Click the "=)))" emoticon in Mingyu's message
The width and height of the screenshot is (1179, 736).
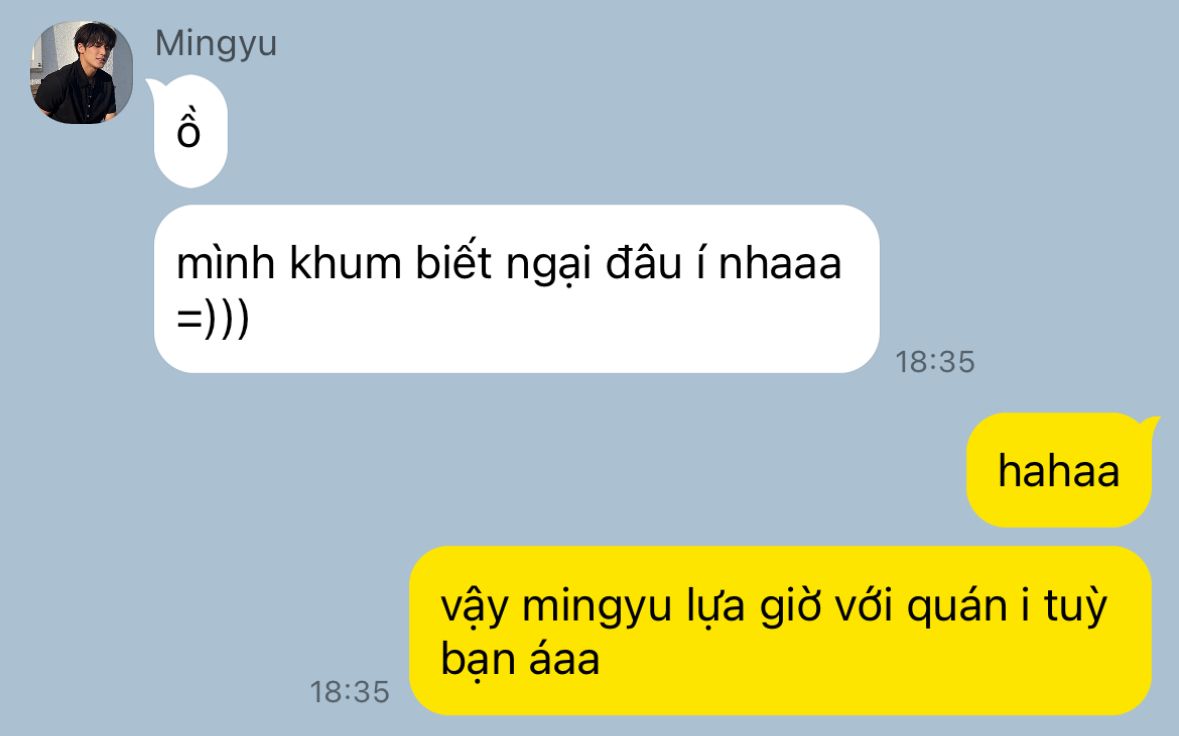point(213,318)
